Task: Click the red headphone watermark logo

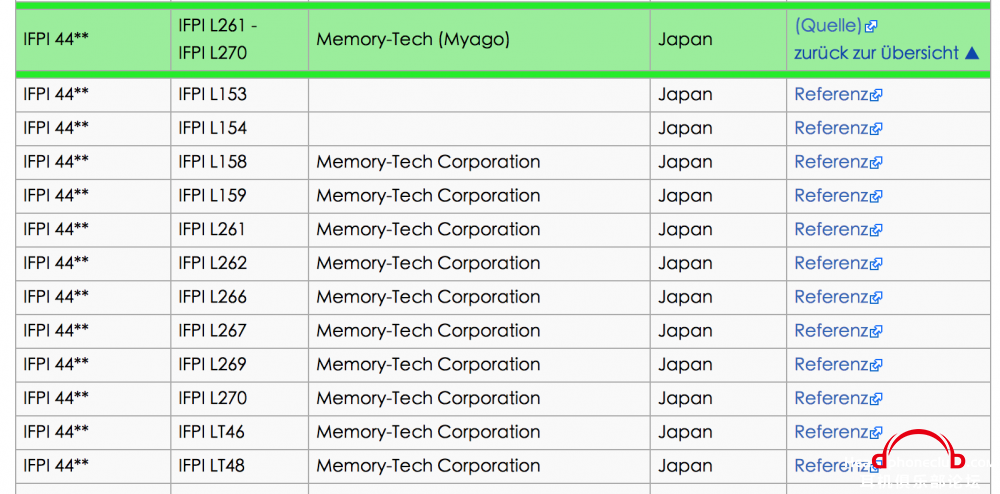Action: click(x=918, y=451)
